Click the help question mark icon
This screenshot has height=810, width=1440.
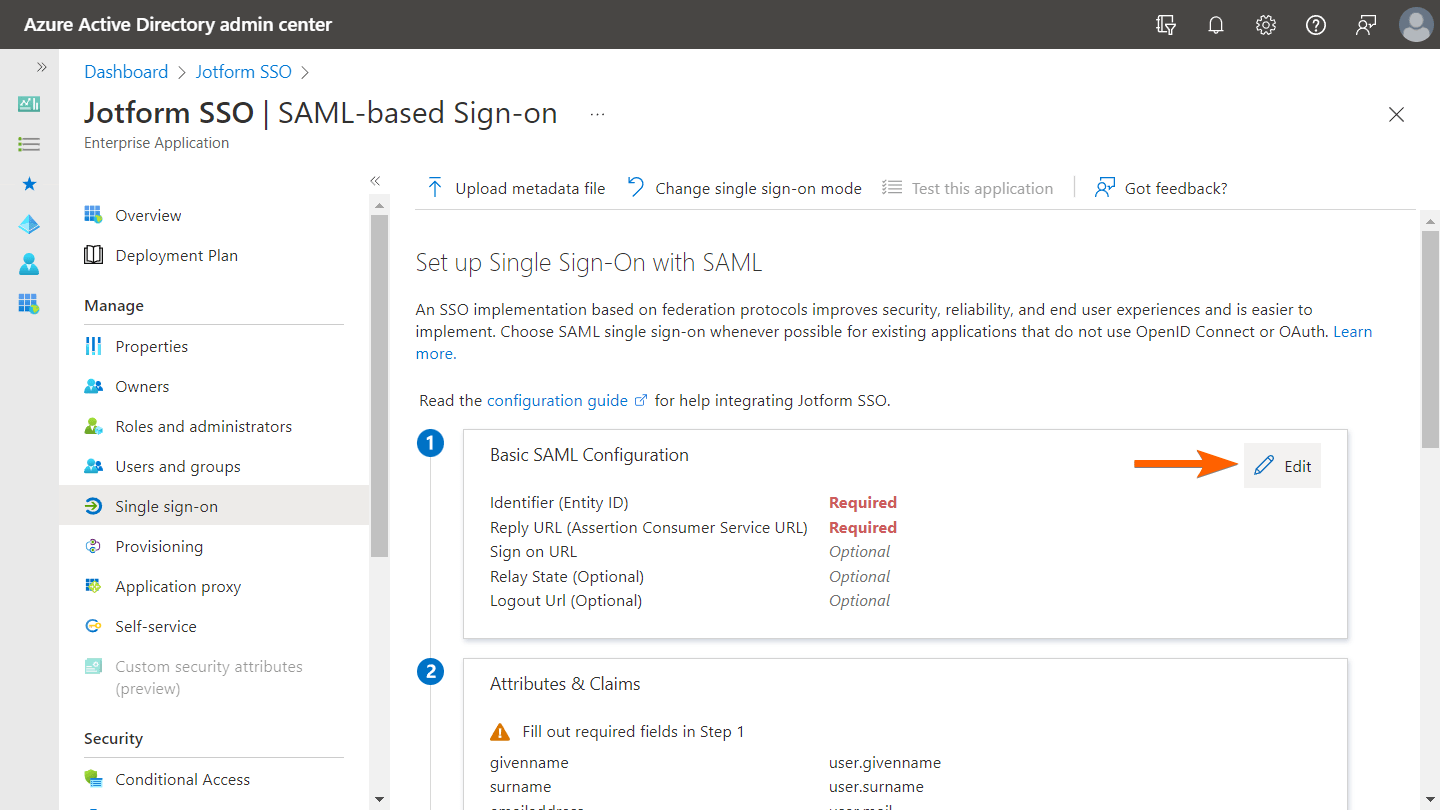pyautogui.click(x=1316, y=25)
